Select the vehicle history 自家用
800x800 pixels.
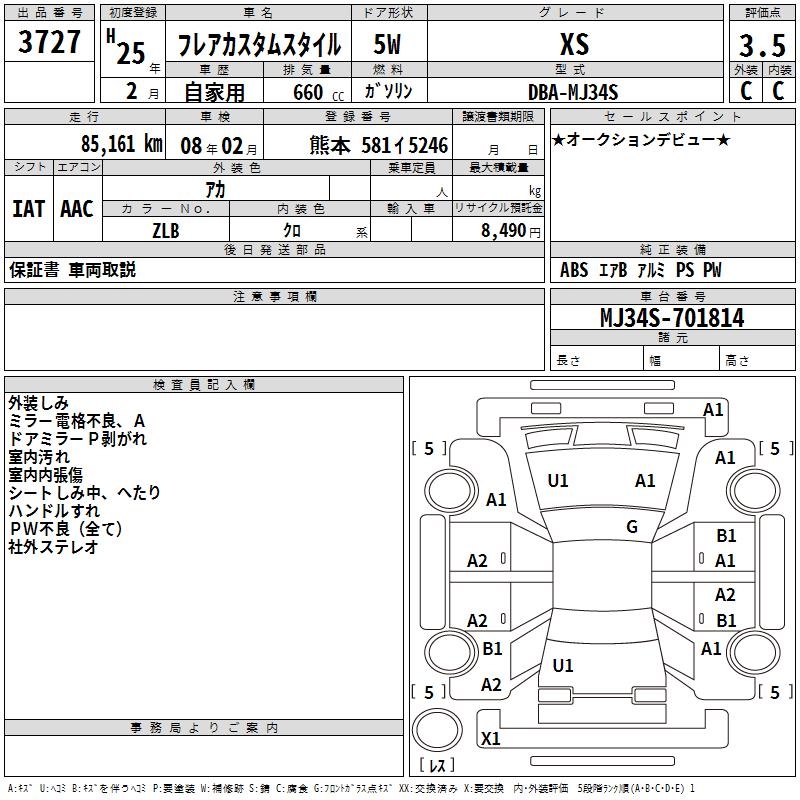214,92
